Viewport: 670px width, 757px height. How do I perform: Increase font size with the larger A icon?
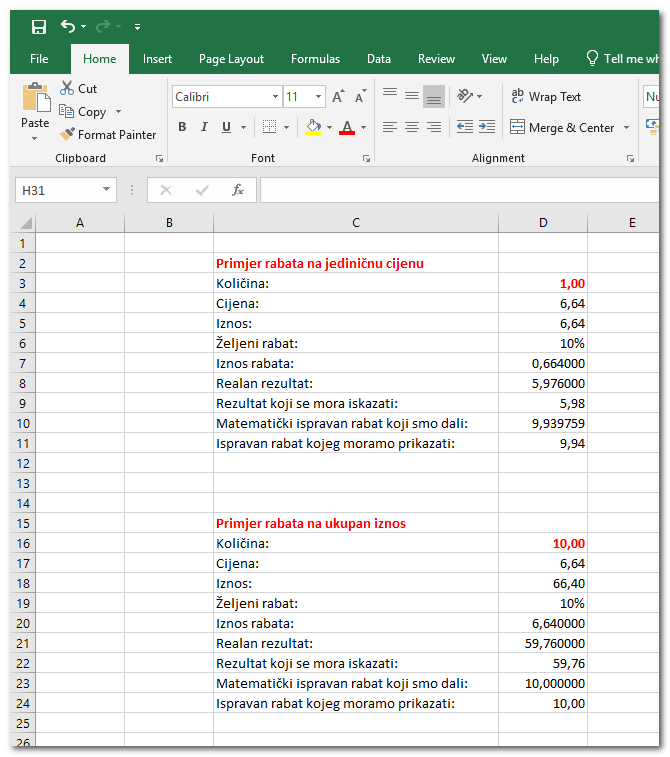(x=338, y=97)
